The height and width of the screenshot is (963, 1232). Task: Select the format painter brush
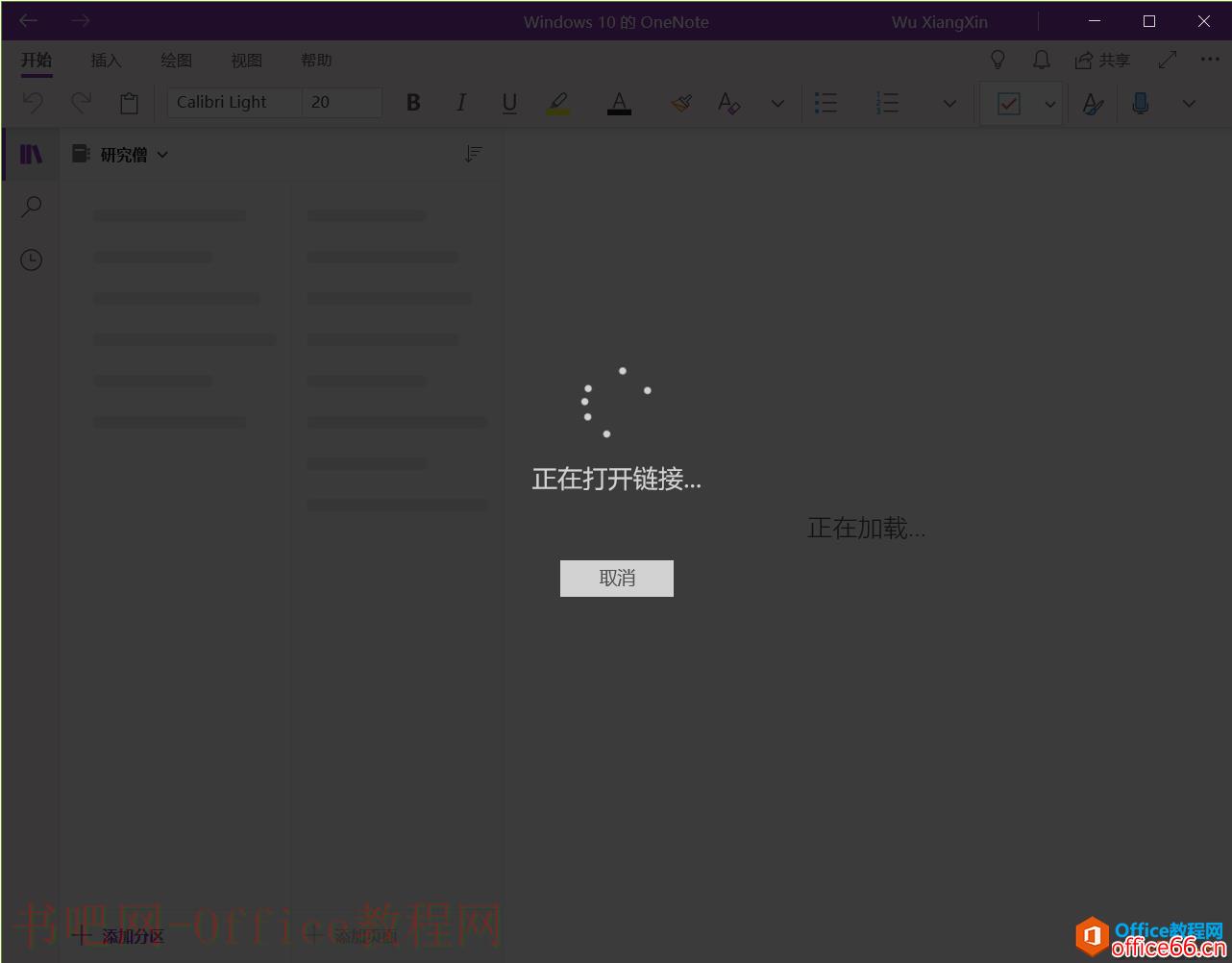tap(681, 102)
